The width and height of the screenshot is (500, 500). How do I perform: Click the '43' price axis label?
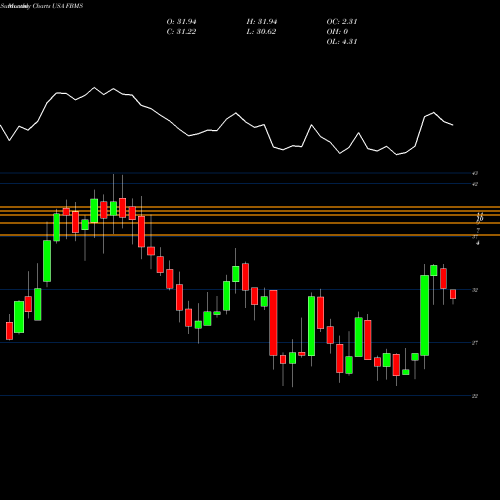click(475, 173)
